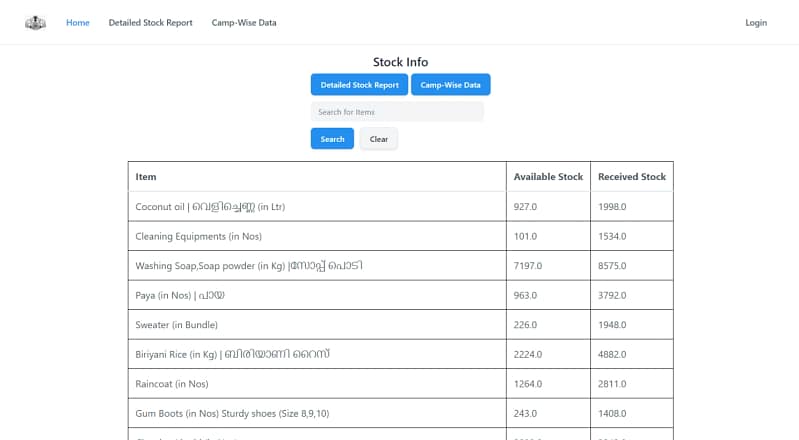
Task: Select the Received Stock column header
Action: [x=631, y=177]
